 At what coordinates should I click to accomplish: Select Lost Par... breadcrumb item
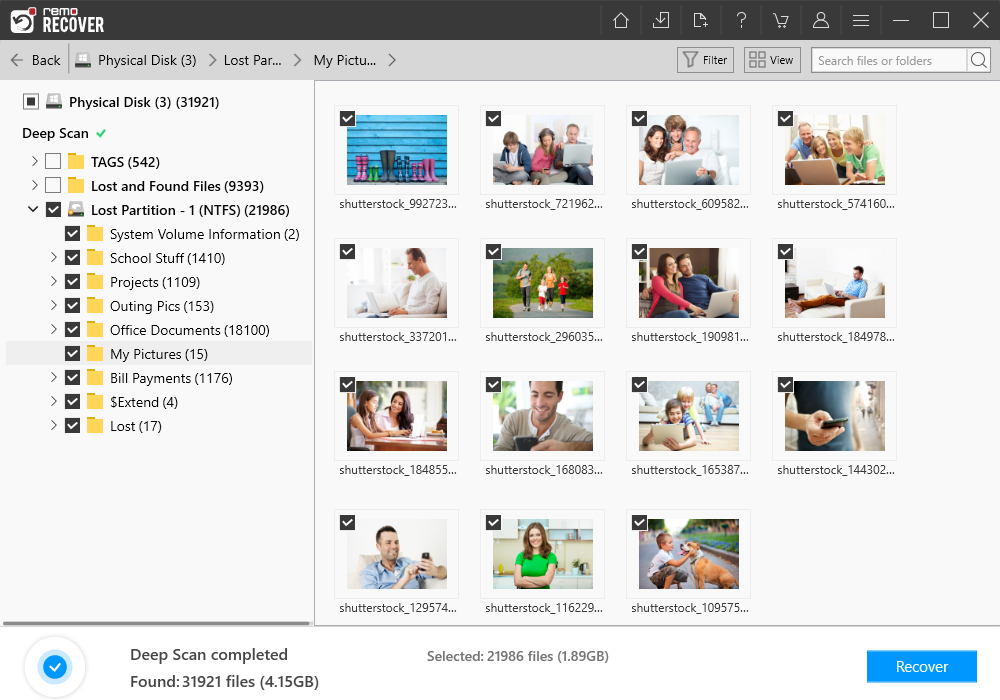[252, 60]
